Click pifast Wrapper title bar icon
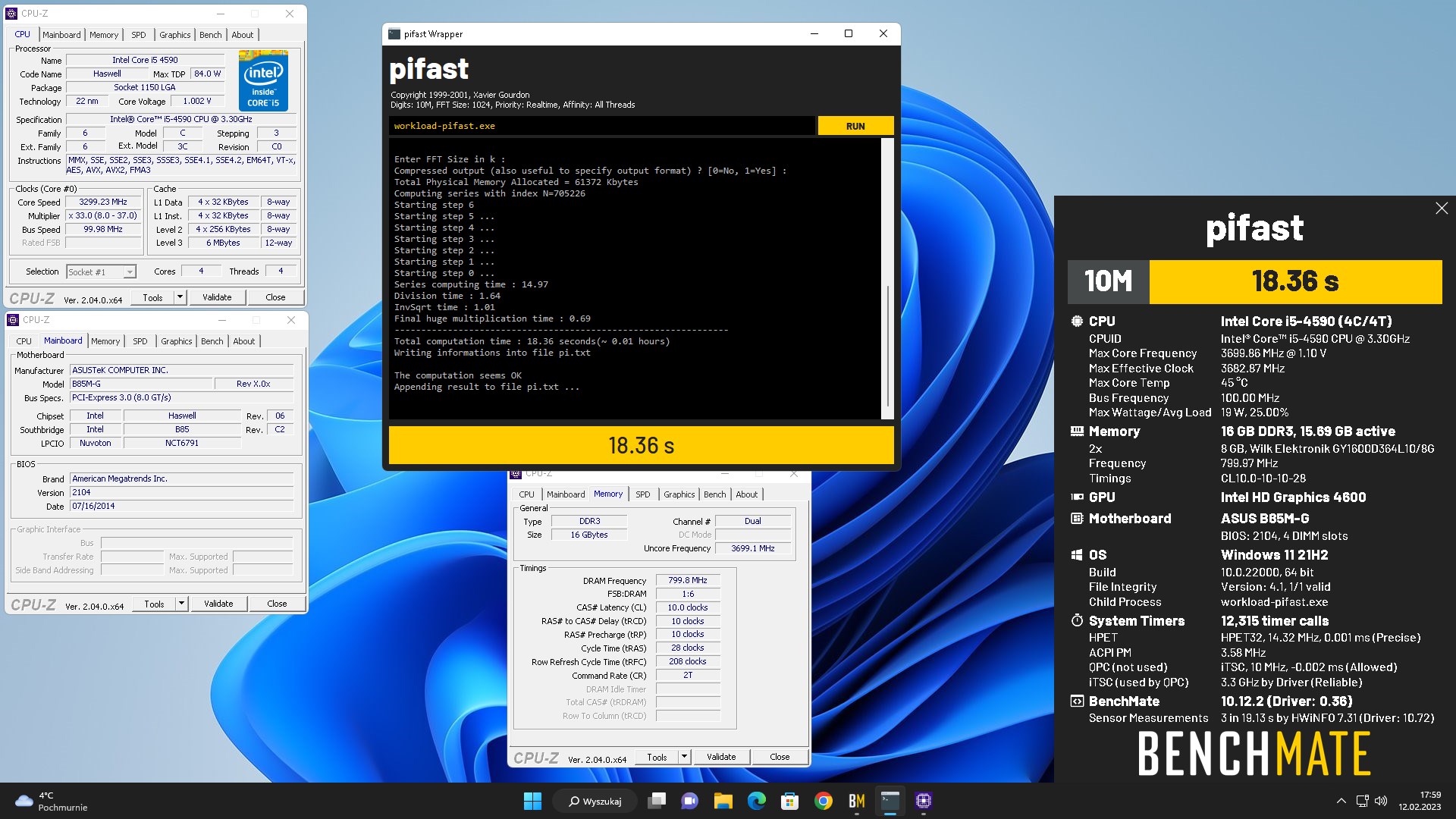The image size is (1456, 819). pos(394,34)
